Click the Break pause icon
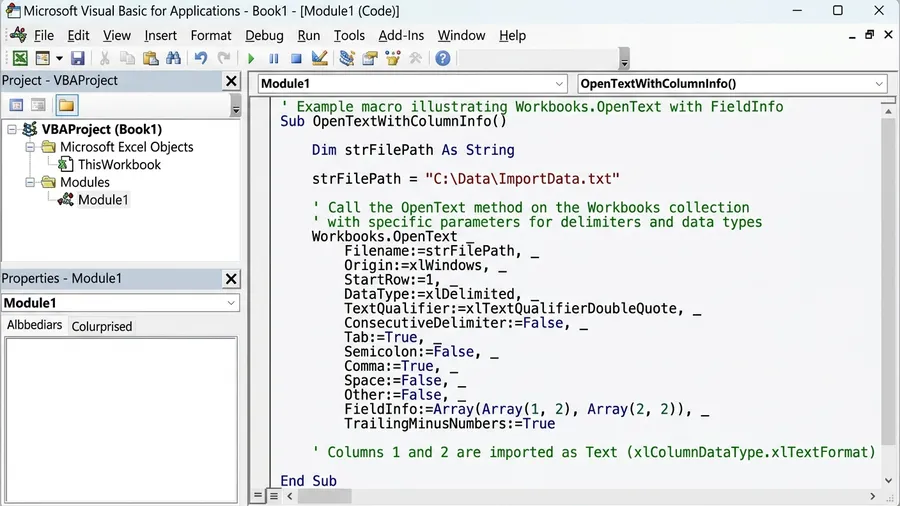900x506 pixels. (x=274, y=58)
